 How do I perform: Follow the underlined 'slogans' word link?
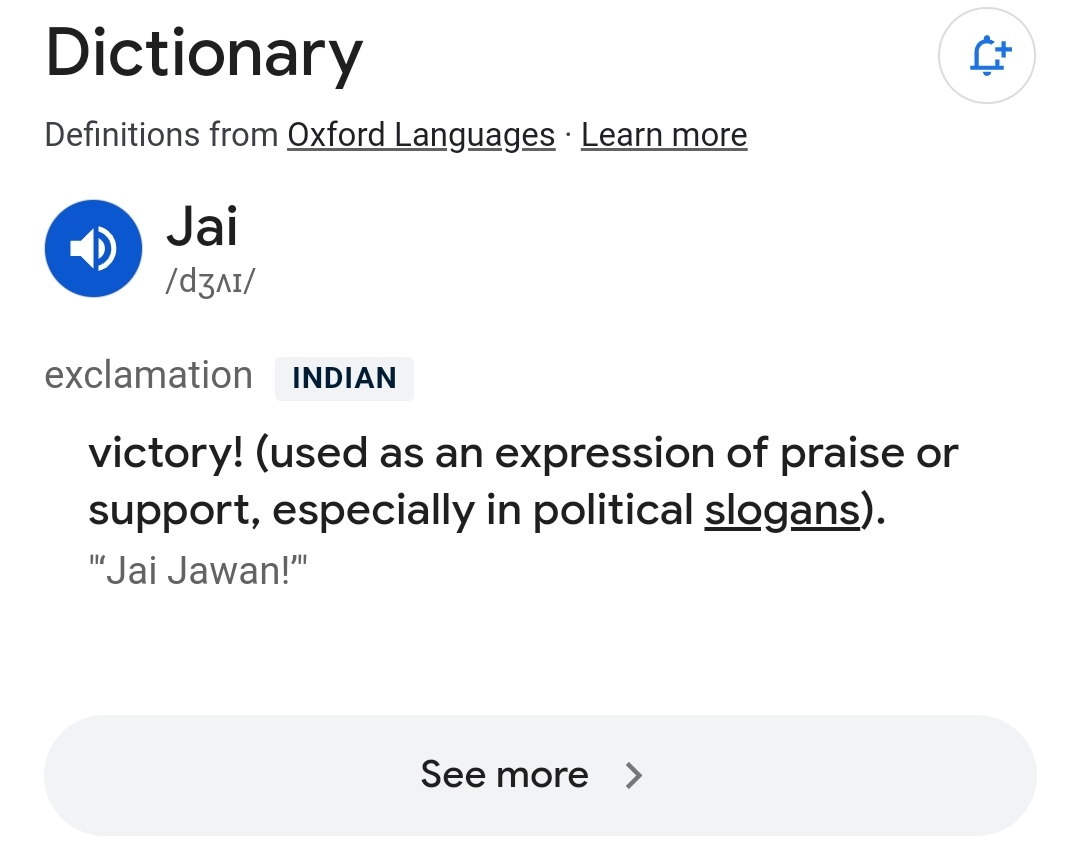click(x=782, y=511)
